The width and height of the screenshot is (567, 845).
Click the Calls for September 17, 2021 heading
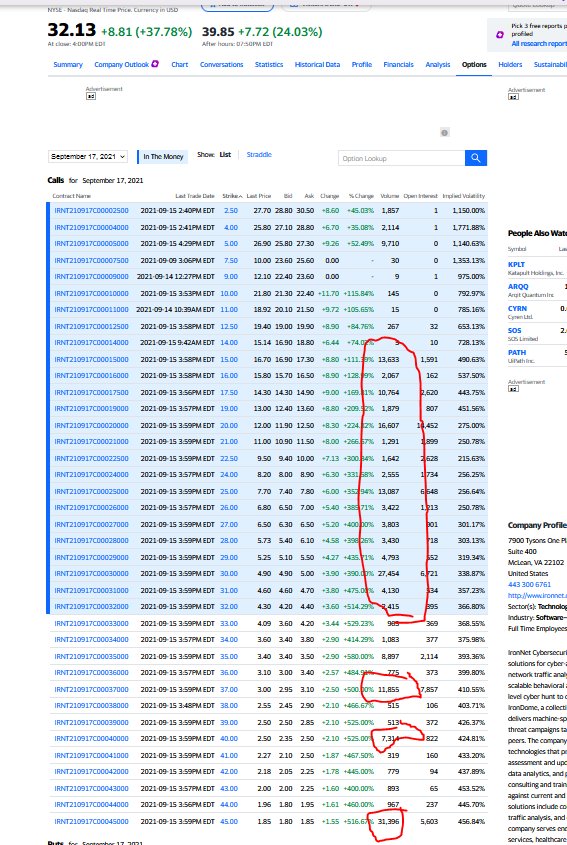[95, 181]
